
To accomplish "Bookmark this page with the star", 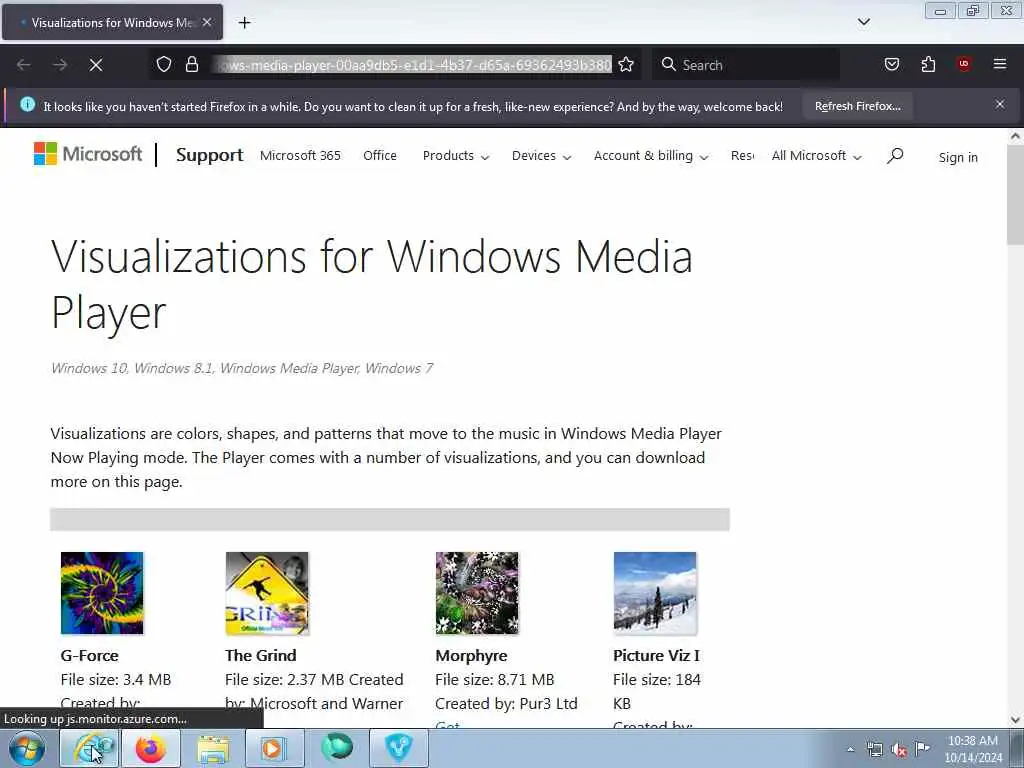I will point(626,64).
